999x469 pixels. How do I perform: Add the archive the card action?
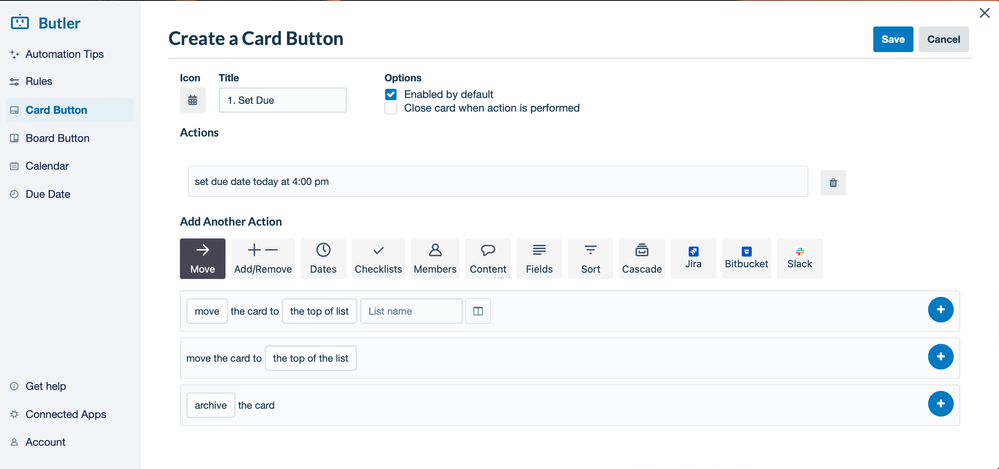(940, 403)
